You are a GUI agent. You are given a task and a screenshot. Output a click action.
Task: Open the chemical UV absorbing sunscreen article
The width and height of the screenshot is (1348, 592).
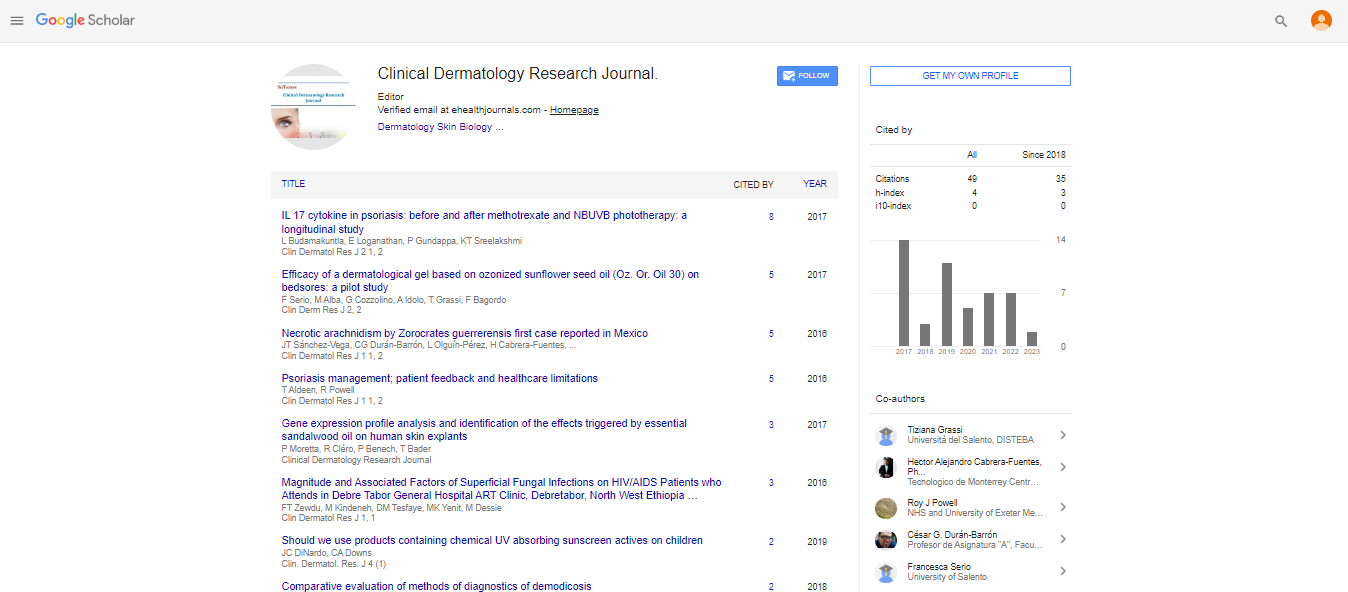point(492,540)
